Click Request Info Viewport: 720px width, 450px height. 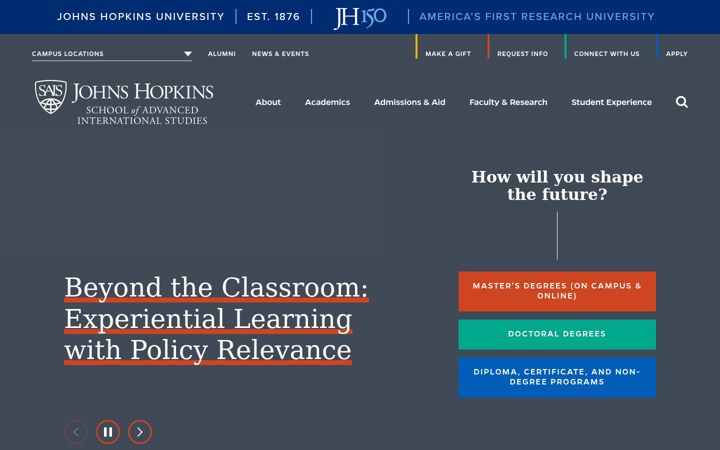tap(523, 54)
